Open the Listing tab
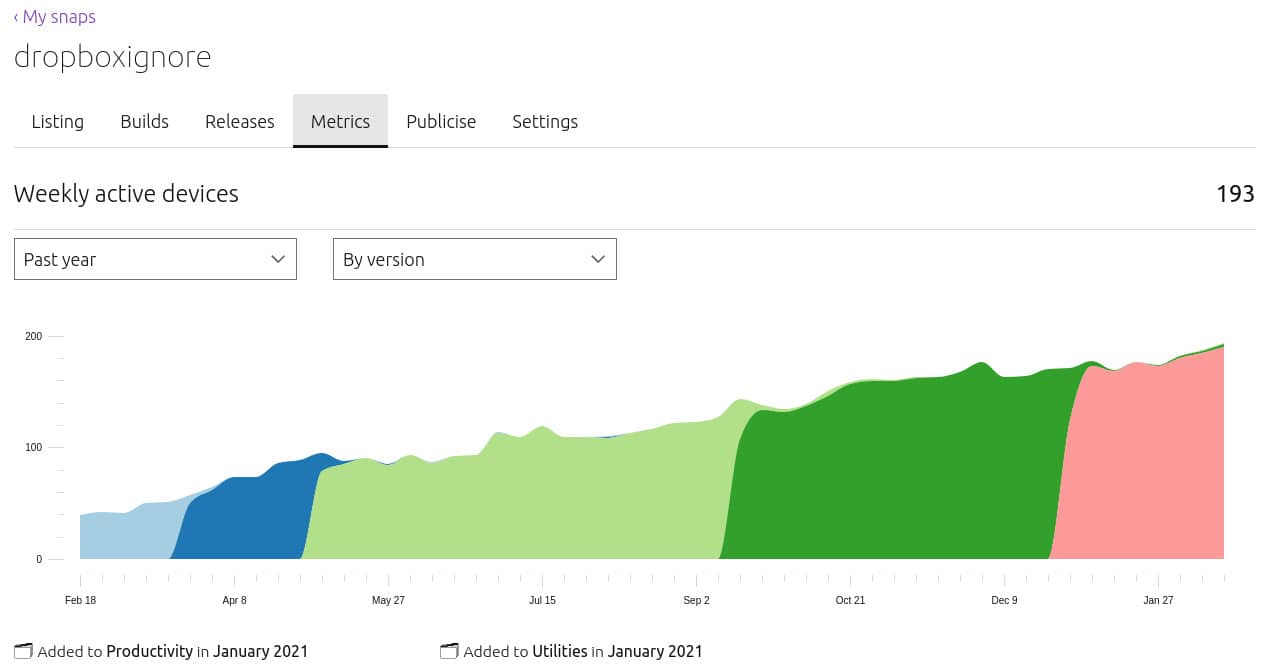The height and width of the screenshot is (671, 1272). (x=58, y=122)
